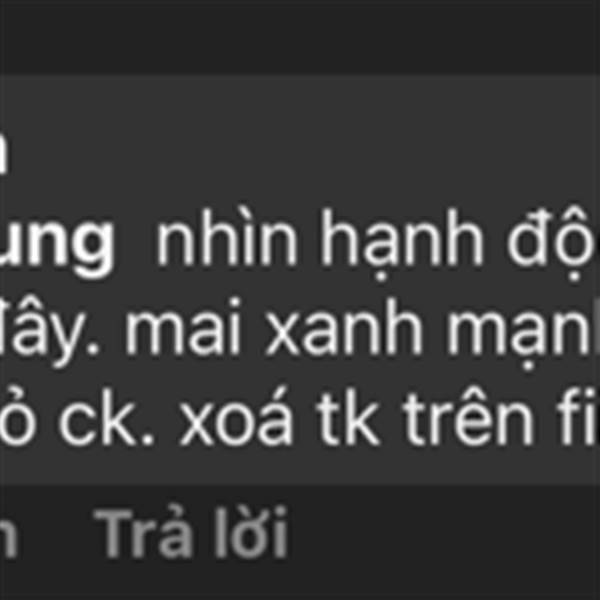Click the empty dark area right of Trả lời
Viewport: 600px width, 600px height.
point(444,540)
